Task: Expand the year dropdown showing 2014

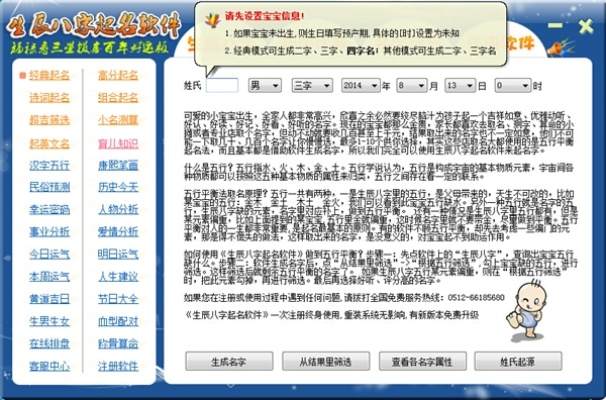Action: [x=361, y=85]
